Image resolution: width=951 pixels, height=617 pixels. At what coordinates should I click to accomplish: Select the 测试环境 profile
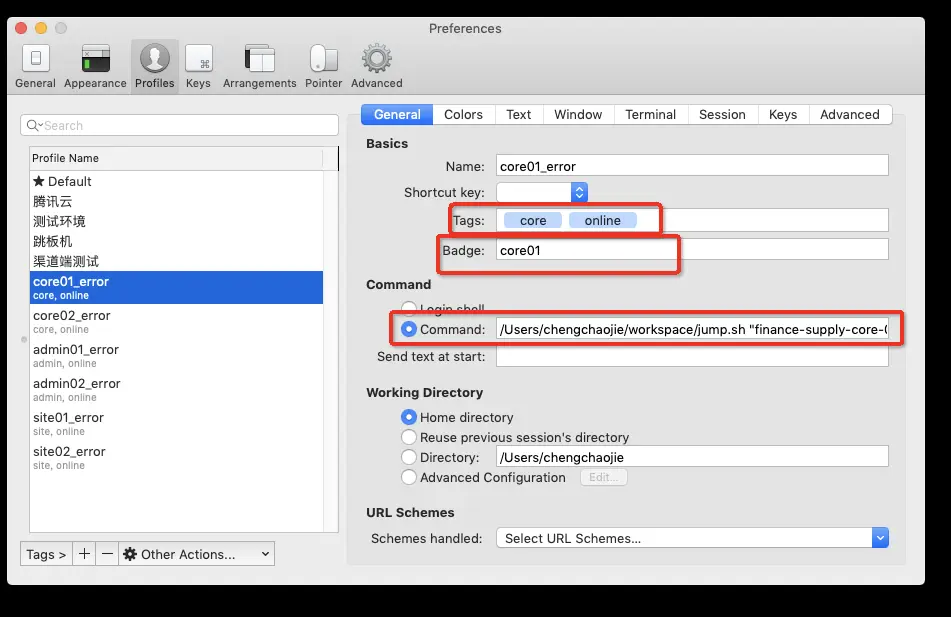[176, 221]
